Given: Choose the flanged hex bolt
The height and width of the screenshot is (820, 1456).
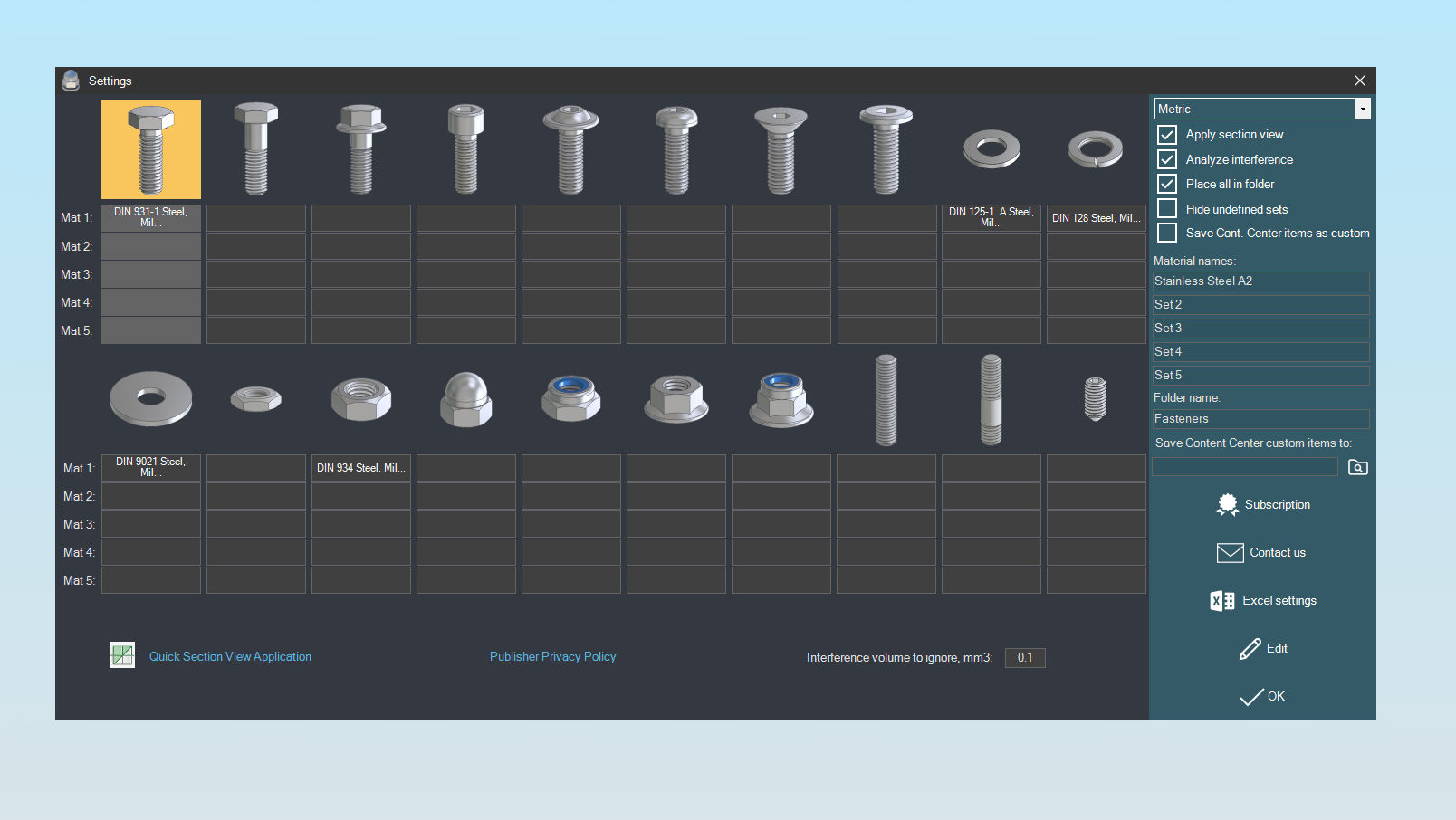Looking at the screenshot, I should 361,148.
